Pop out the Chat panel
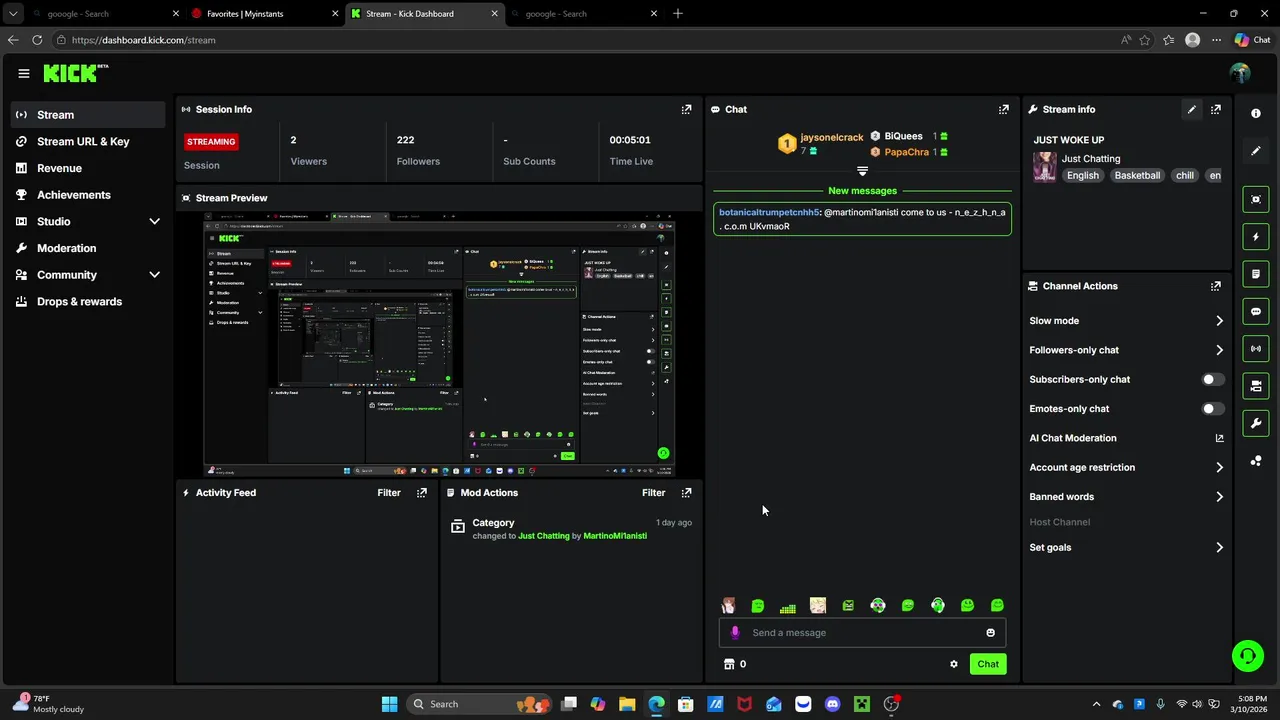The image size is (1280, 720). 1004,109
